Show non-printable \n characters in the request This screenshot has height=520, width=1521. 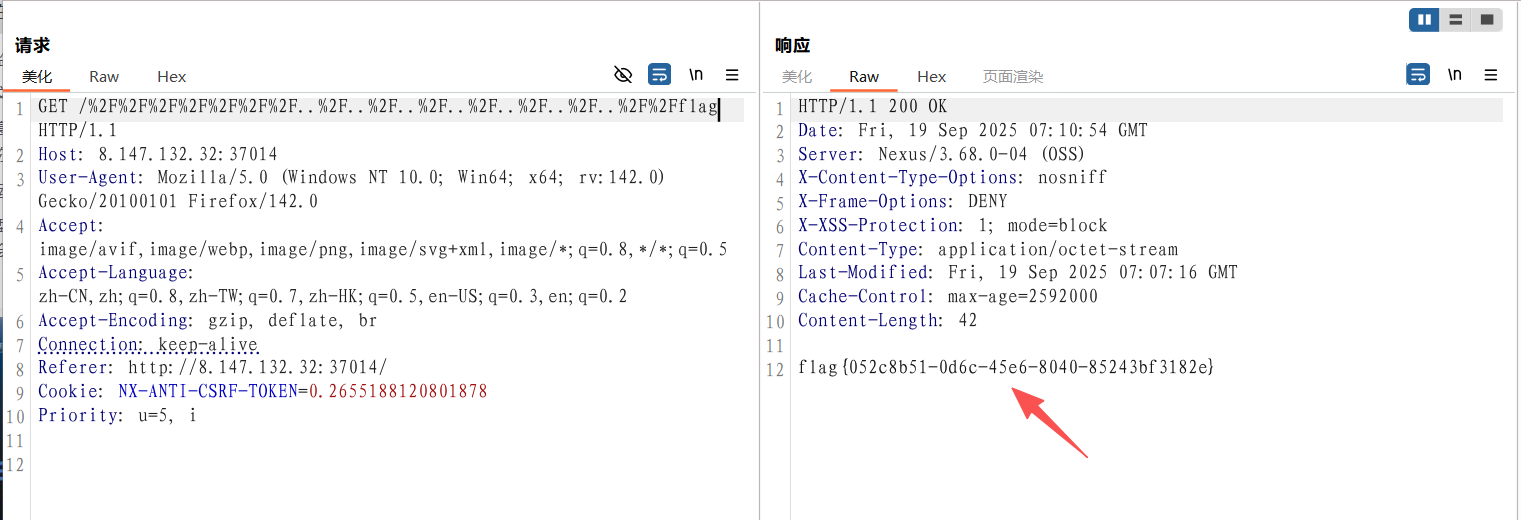point(696,75)
